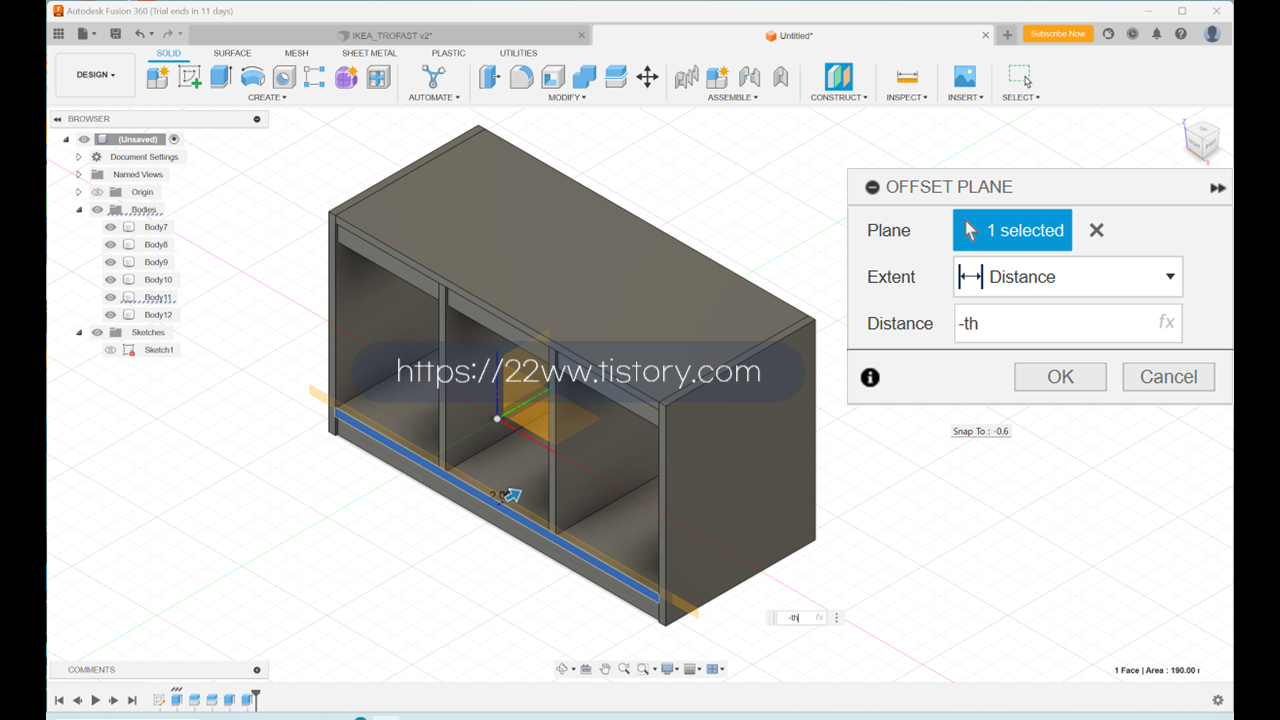This screenshot has height=720, width=1280.
Task: Open the data panel grid icon
Action: pyautogui.click(x=58, y=34)
